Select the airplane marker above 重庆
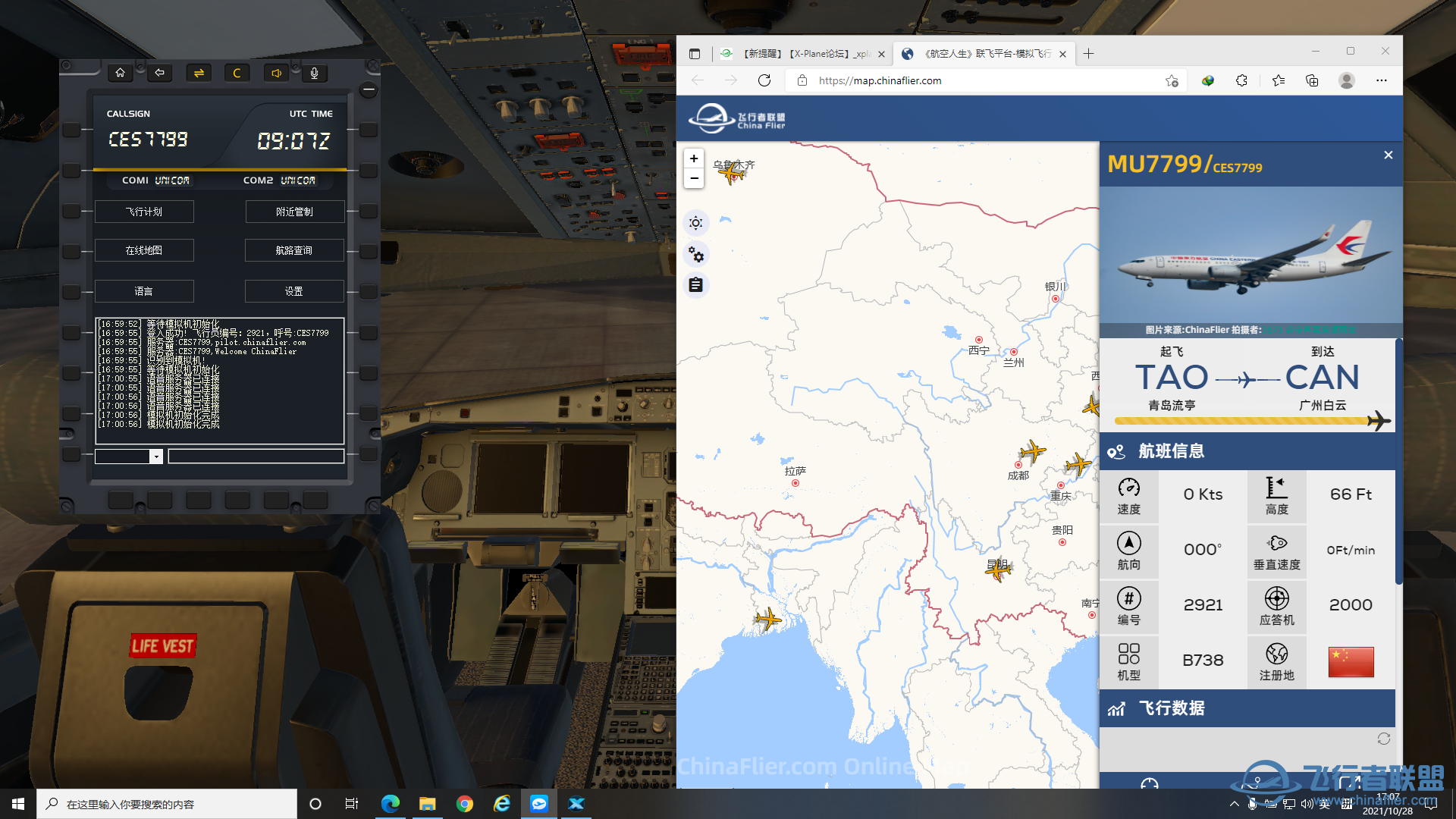The image size is (1456, 819). pyautogui.click(x=1078, y=464)
